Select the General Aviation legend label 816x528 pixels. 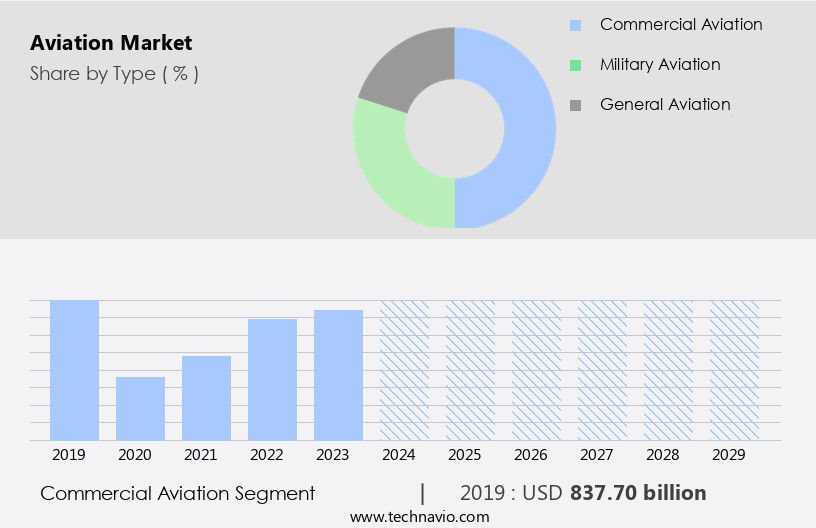coord(664,104)
